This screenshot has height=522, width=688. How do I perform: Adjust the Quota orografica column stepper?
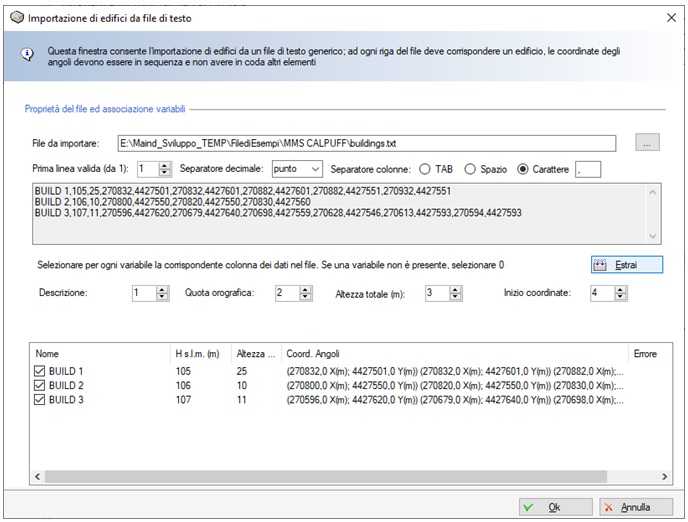point(308,294)
